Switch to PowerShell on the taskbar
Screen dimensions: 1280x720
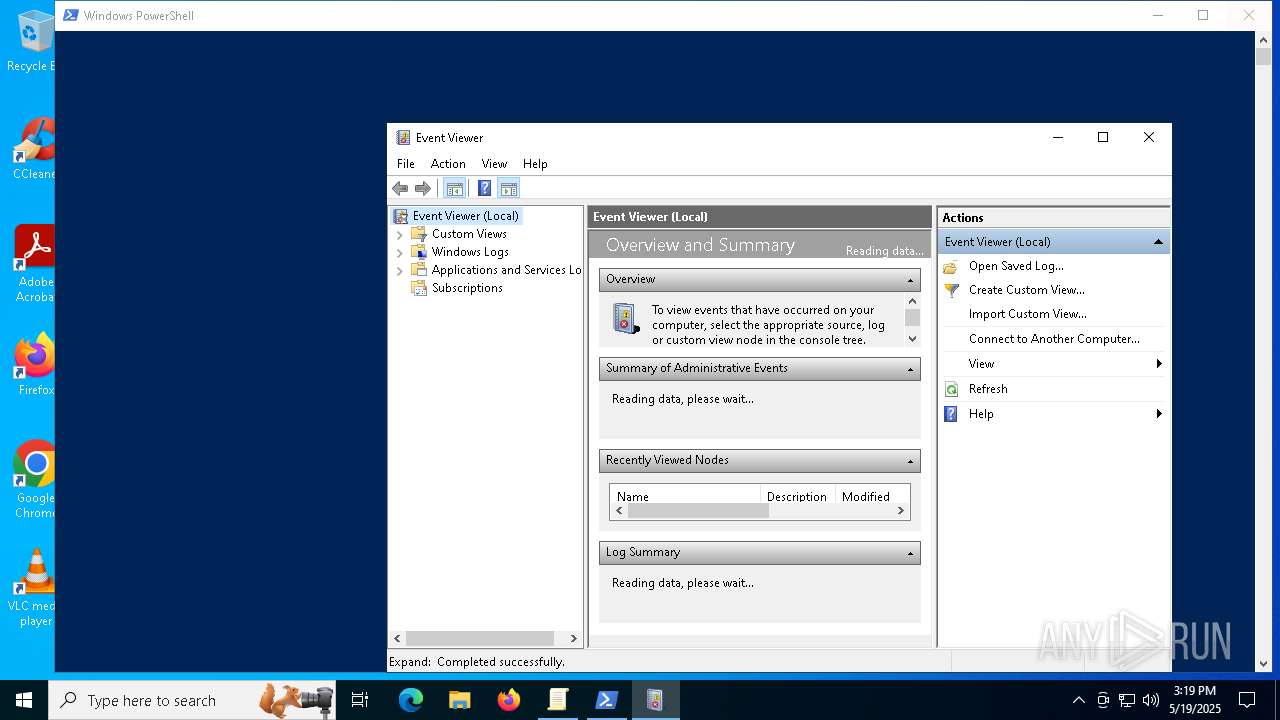pyautogui.click(x=606, y=700)
